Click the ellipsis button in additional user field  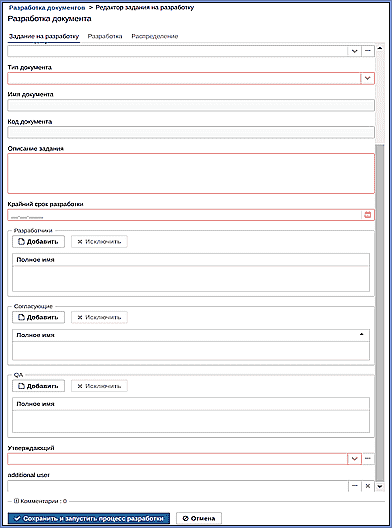point(355,486)
